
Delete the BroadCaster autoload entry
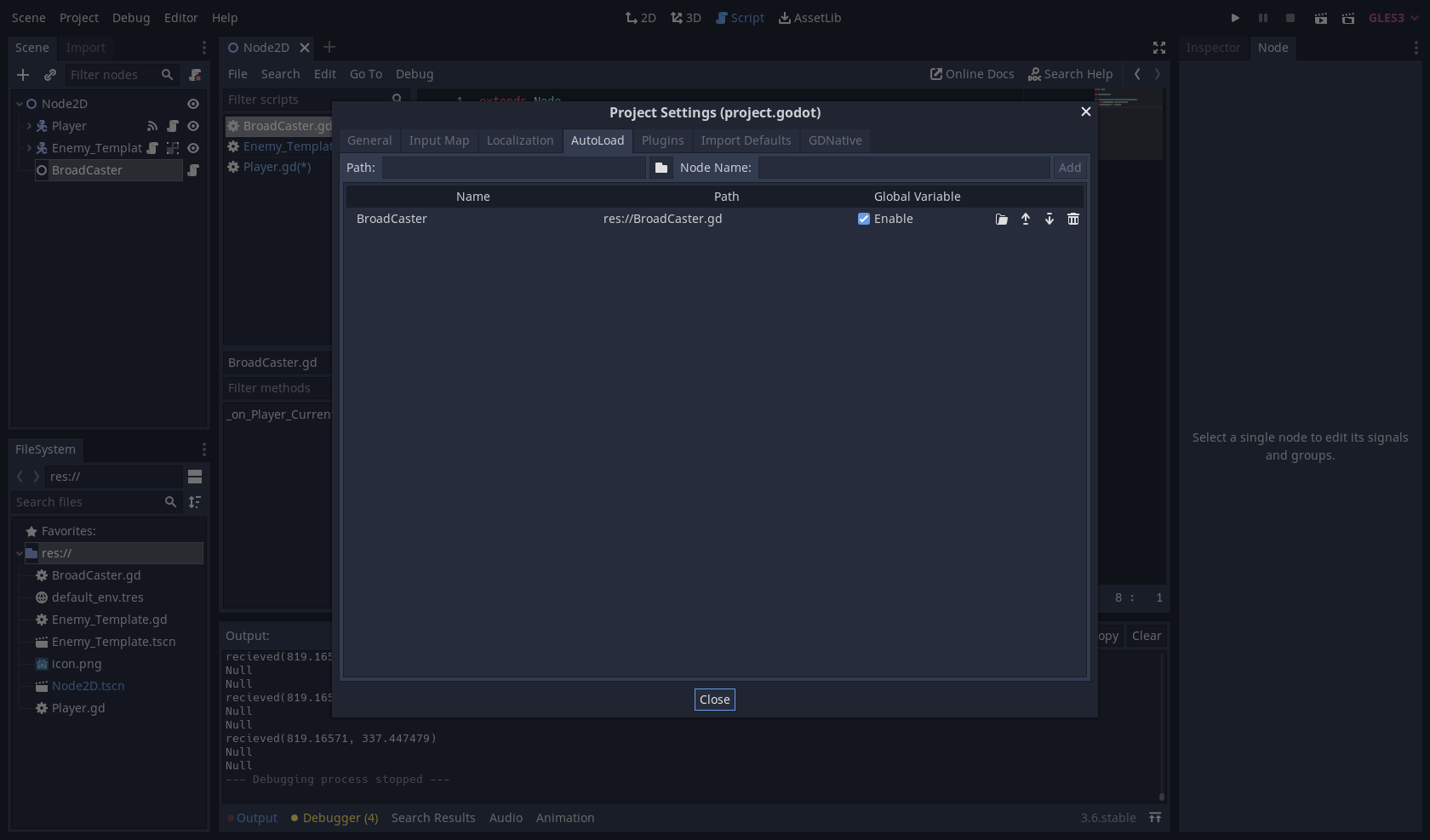coord(1073,219)
